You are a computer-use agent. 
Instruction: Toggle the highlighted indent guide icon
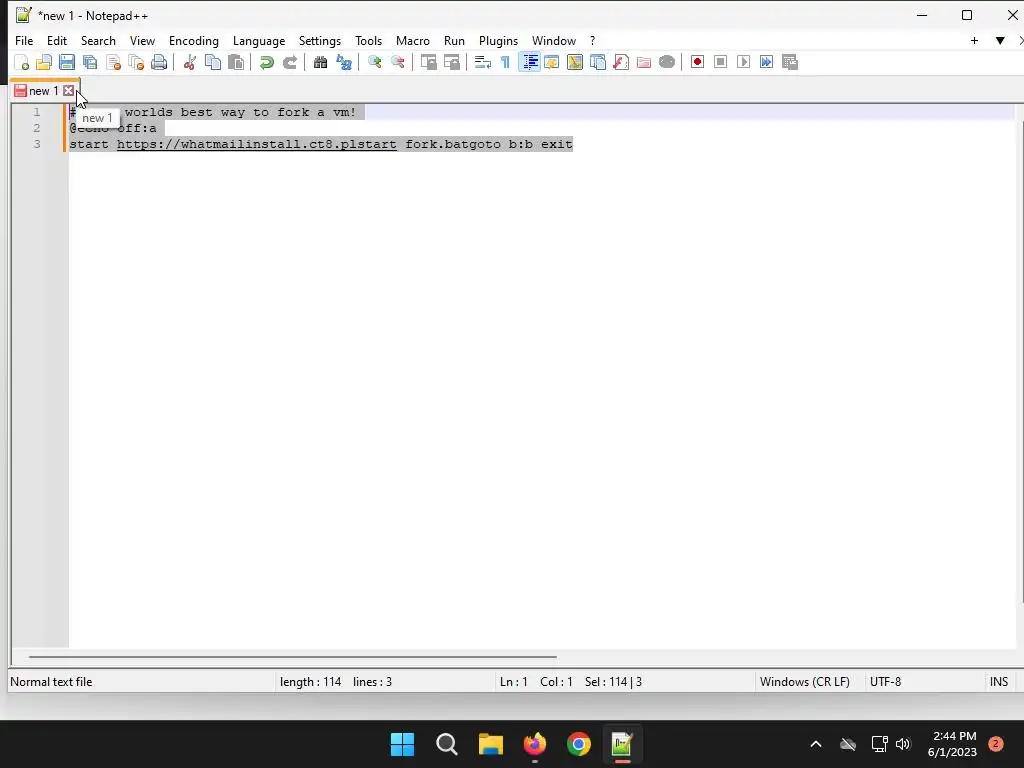(x=530, y=62)
